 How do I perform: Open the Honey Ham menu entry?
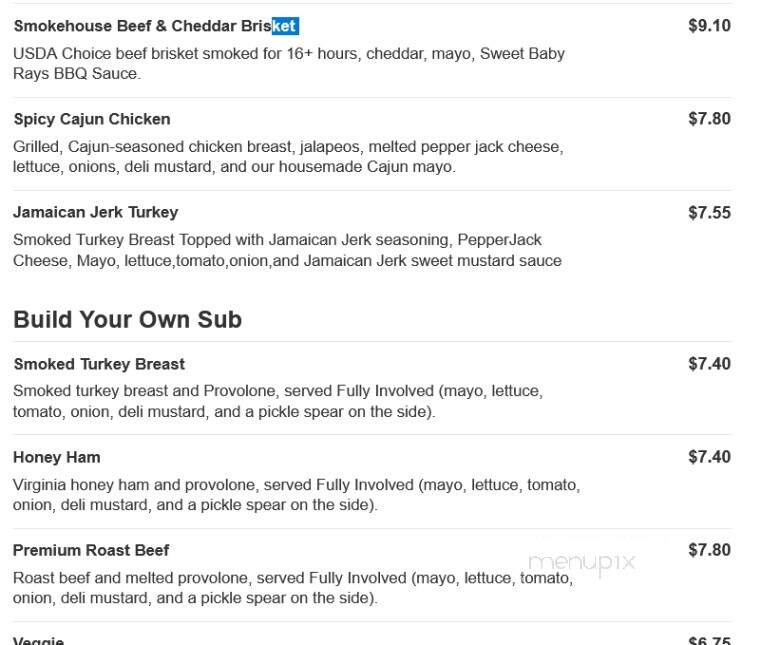click(x=57, y=457)
